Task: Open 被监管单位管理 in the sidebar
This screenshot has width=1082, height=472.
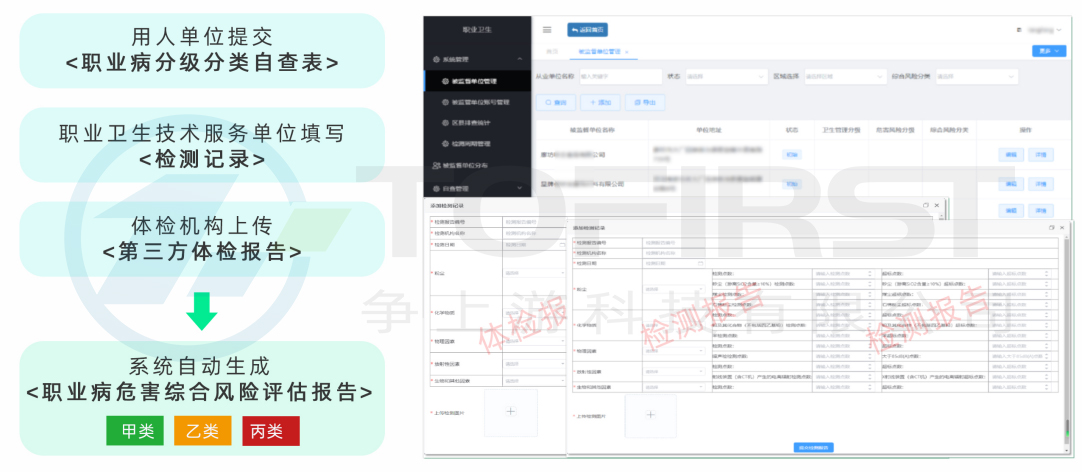Action: [x=478, y=81]
